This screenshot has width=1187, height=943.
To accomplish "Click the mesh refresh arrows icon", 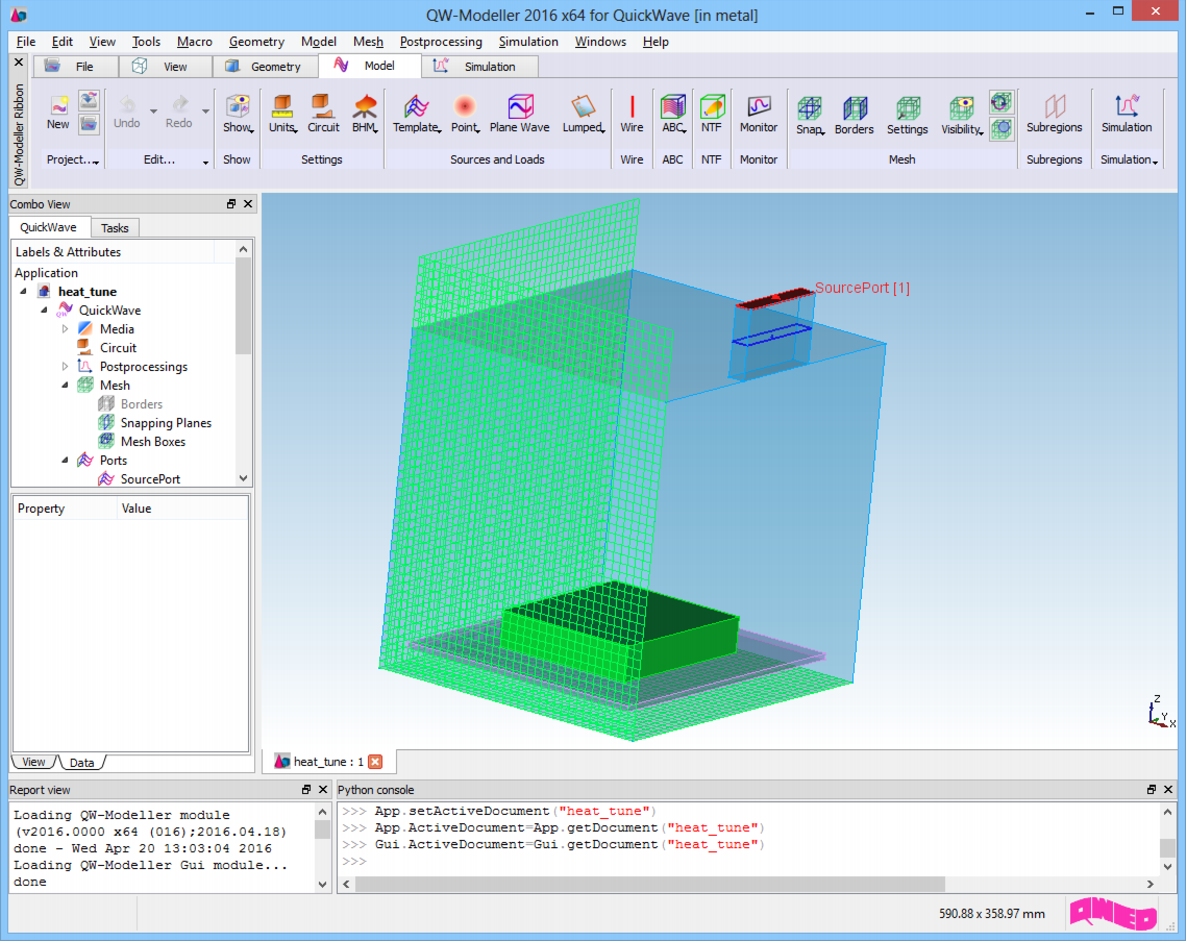I will coord(1001,102).
